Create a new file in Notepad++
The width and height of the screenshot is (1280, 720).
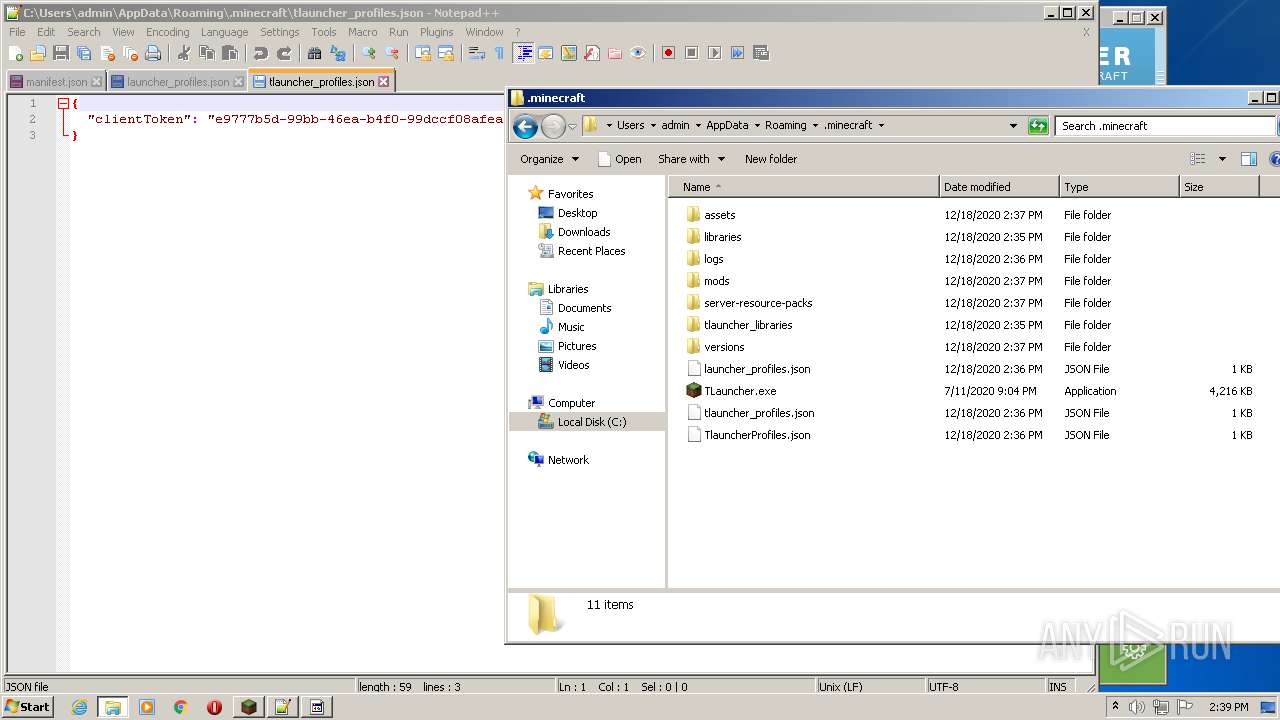17,53
